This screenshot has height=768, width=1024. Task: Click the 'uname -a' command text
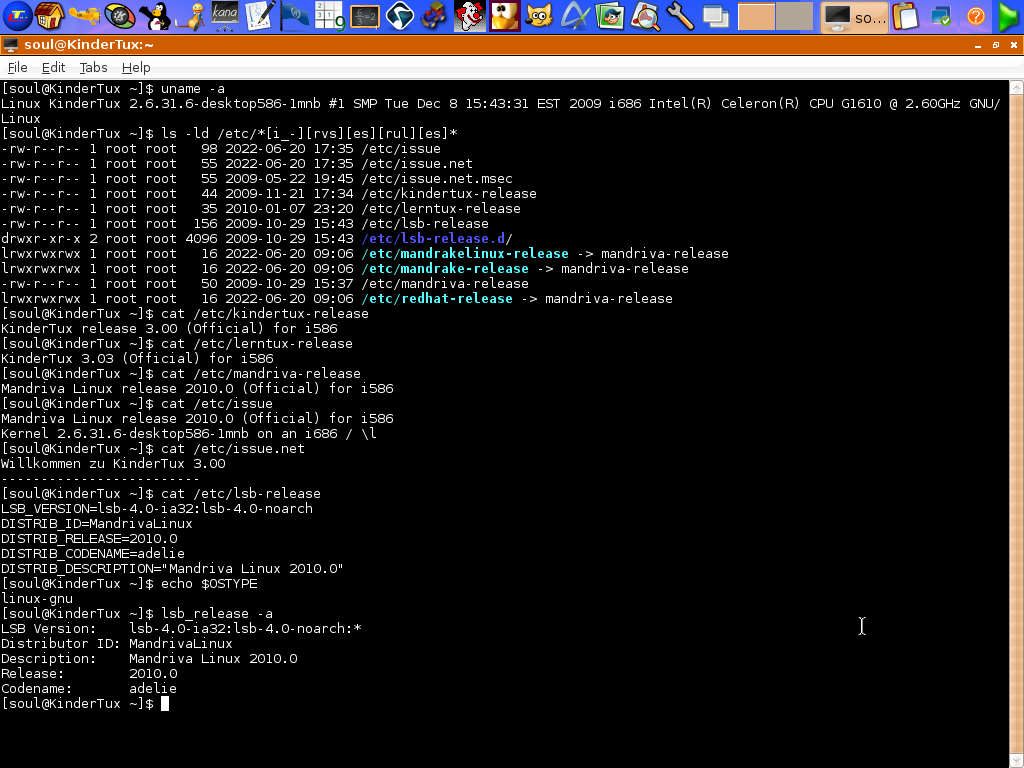click(193, 89)
